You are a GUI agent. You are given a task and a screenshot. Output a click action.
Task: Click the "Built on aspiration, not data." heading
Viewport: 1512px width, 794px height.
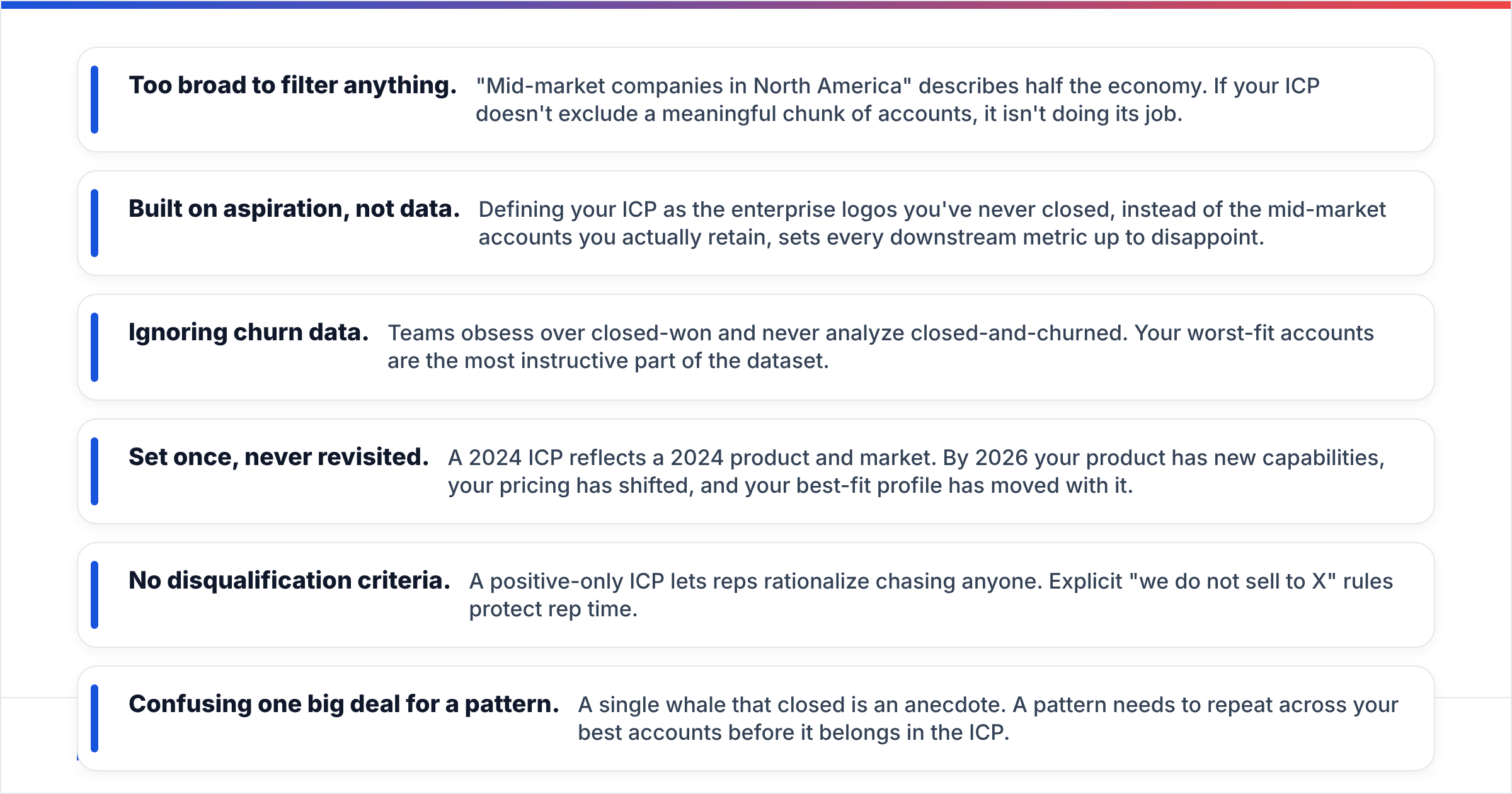[x=294, y=209]
